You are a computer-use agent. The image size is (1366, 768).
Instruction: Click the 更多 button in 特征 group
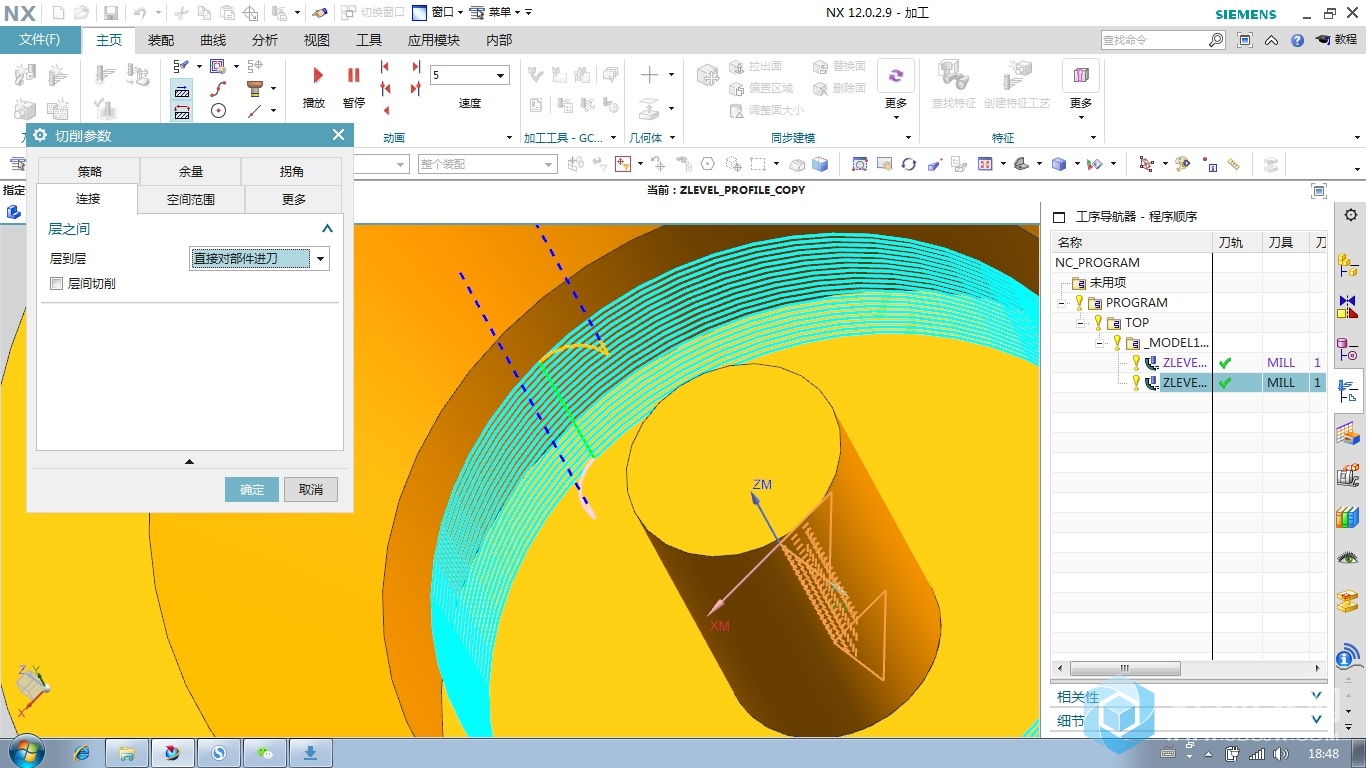click(x=1081, y=90)
